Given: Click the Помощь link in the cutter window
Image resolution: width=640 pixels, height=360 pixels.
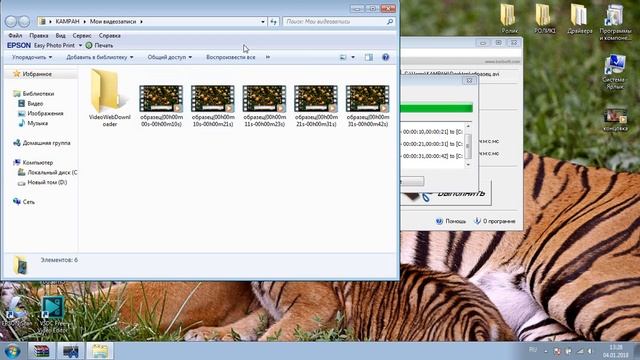Looking at the screenshot, I should pyautogui.click(x=451, y=221).
